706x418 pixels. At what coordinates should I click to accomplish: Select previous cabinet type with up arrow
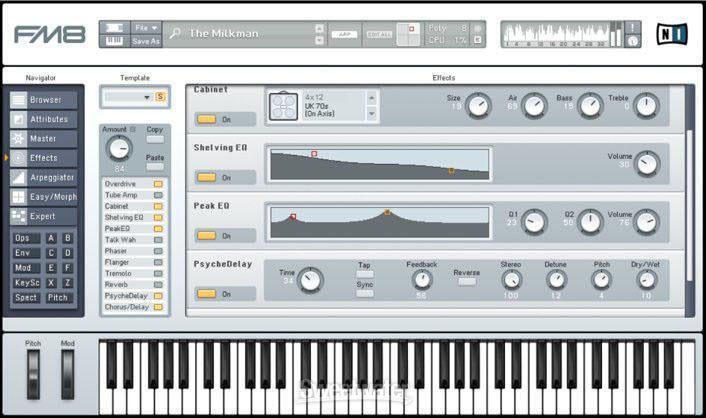372,98
